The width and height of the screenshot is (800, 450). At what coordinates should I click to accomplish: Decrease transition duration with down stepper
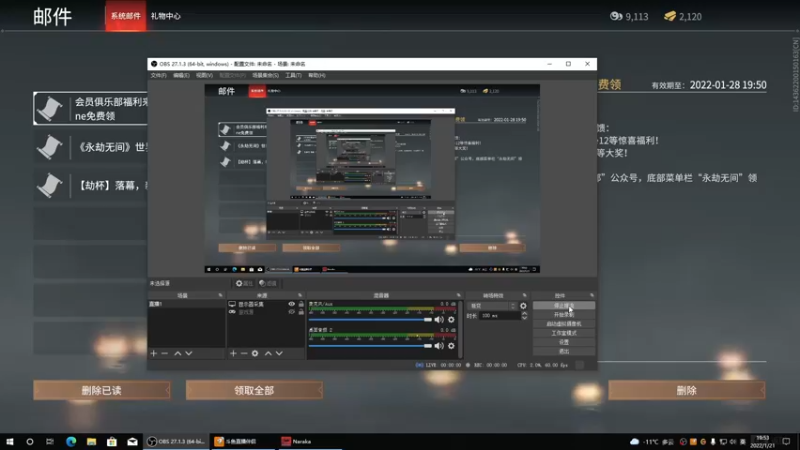tap(524, 318)
